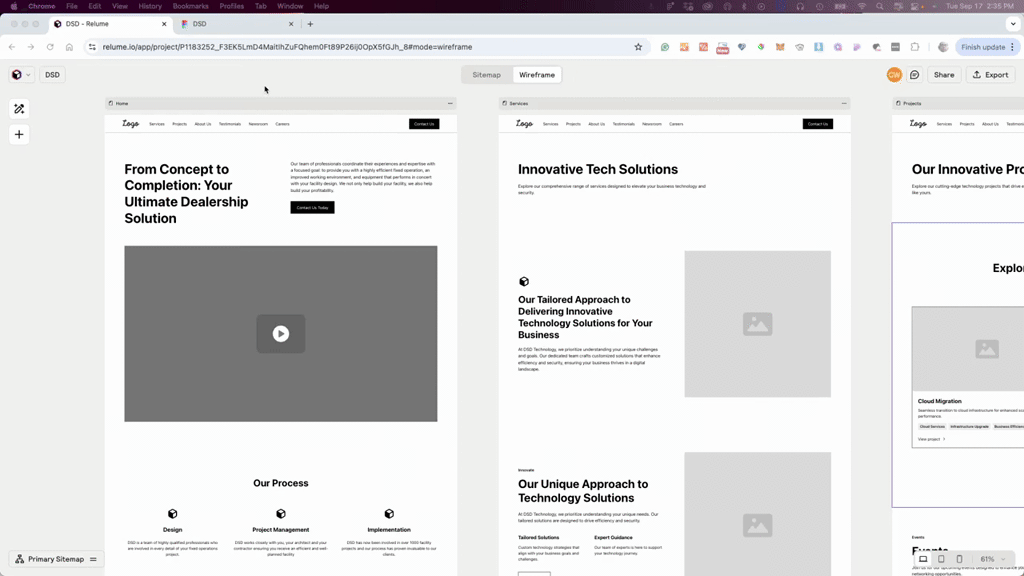
Task: Click the CW user avatar
Action: pos(894,75)
